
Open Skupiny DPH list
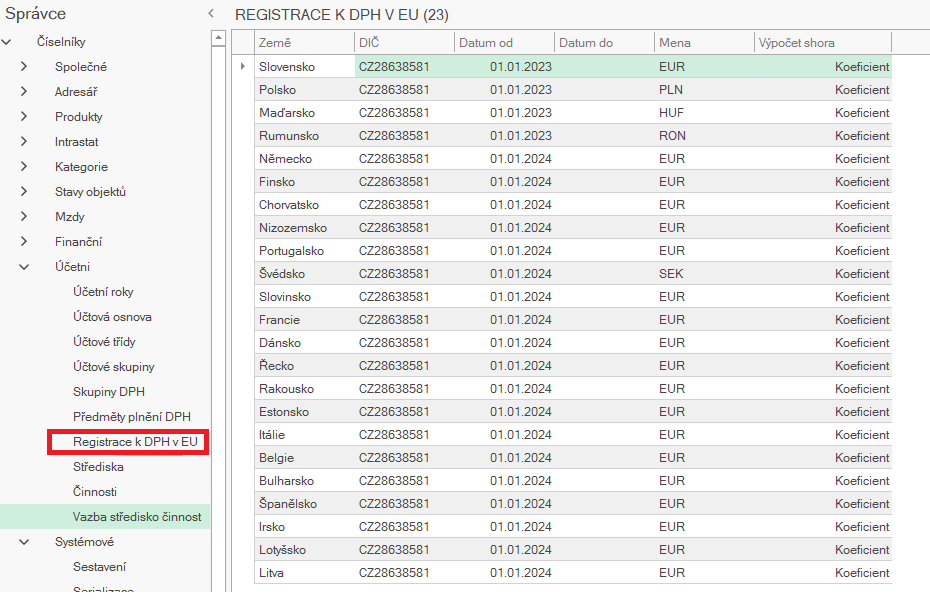pyautogui.click(x=109, y=392)
